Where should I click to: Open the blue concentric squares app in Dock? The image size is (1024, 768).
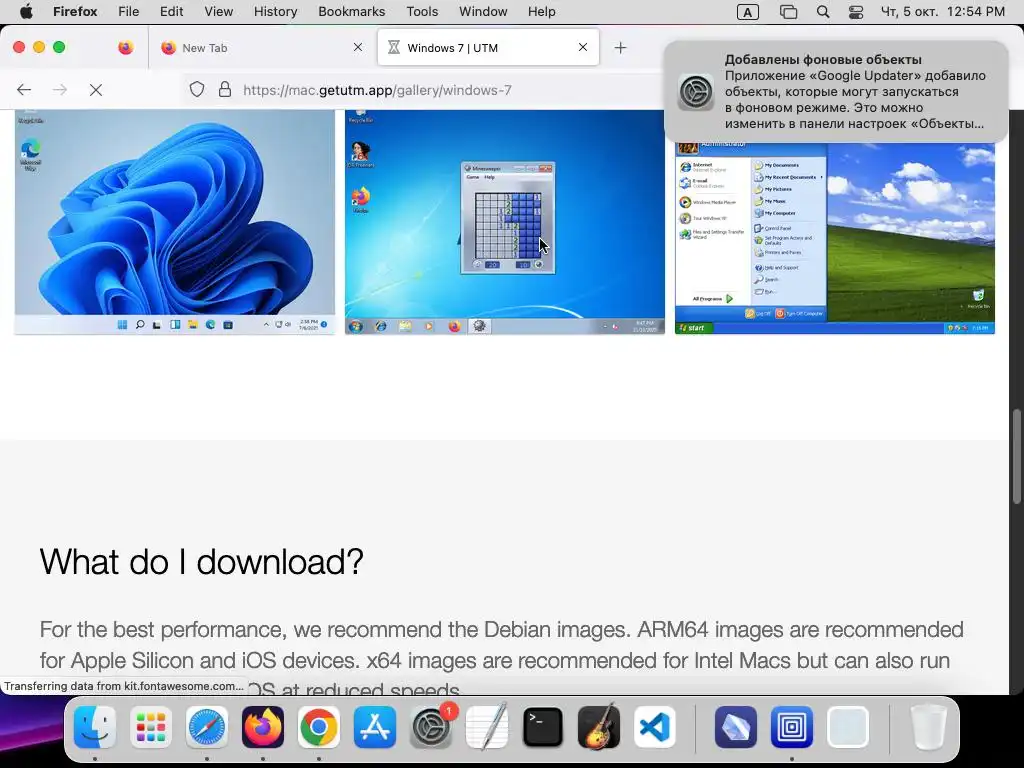point(792,727)
